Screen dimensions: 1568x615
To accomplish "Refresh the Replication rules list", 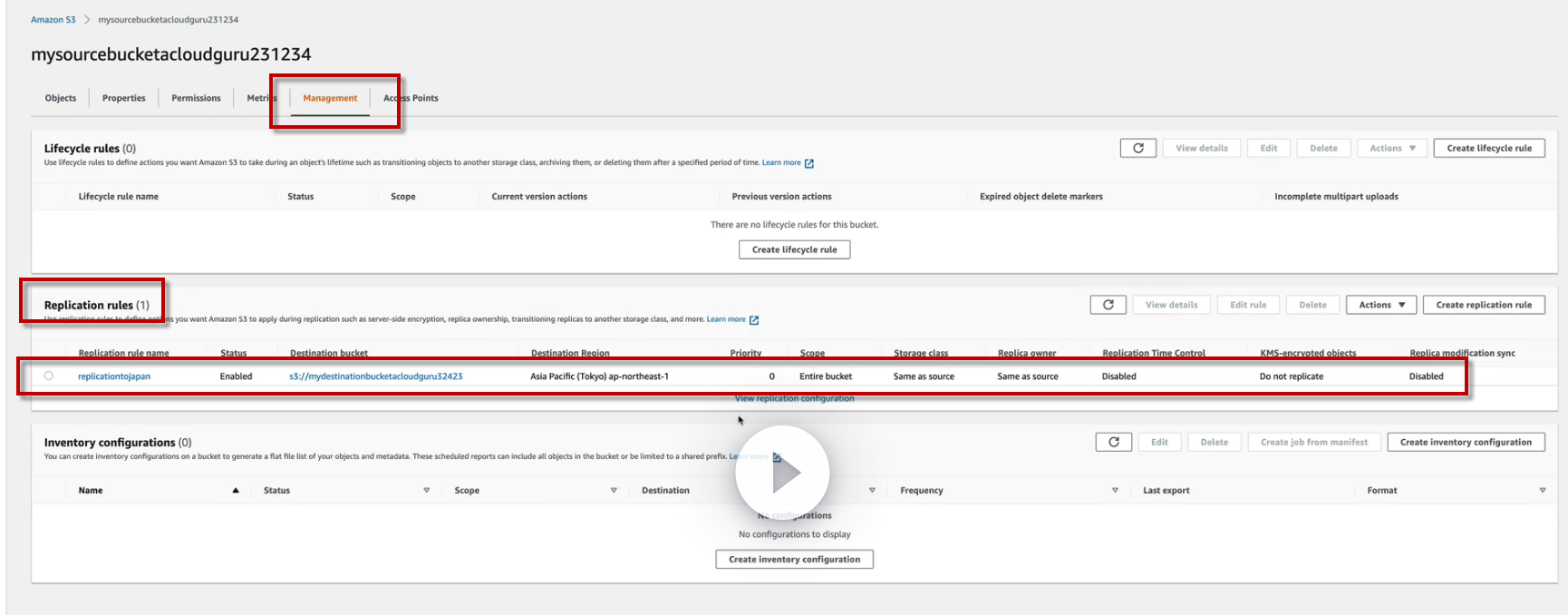I will coord(1108,305).
